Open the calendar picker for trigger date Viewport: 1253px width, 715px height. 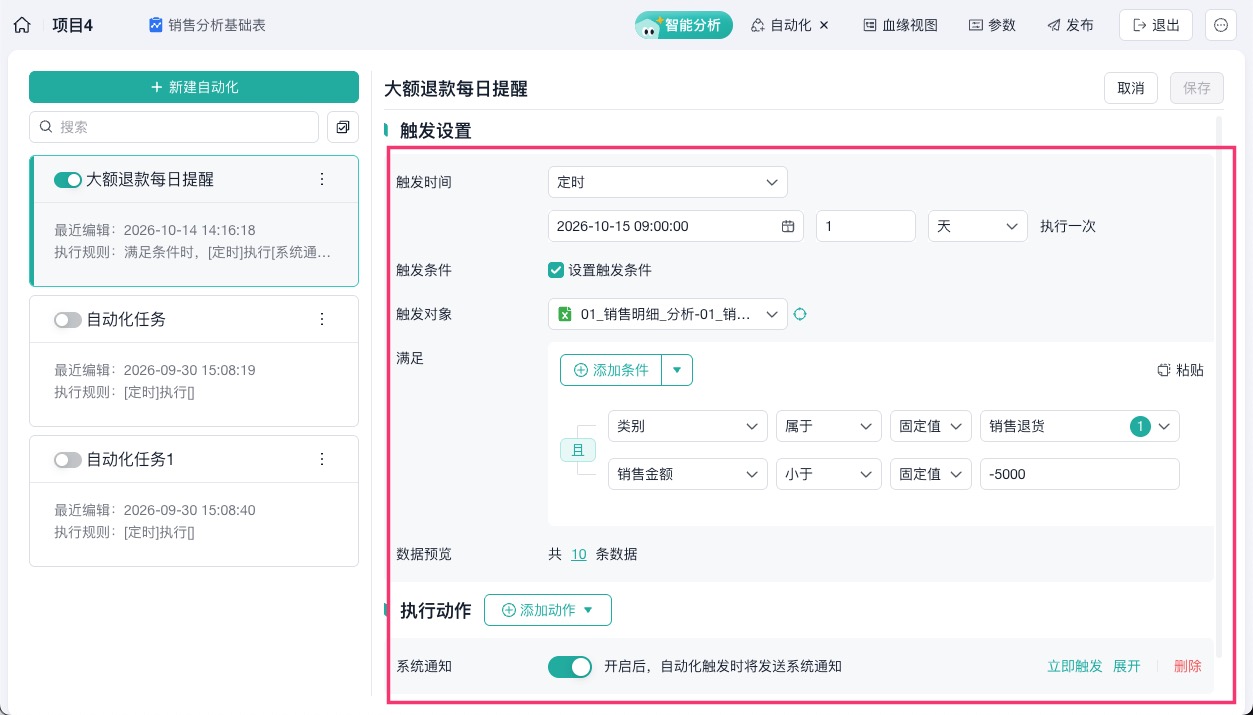coord(788,226)
